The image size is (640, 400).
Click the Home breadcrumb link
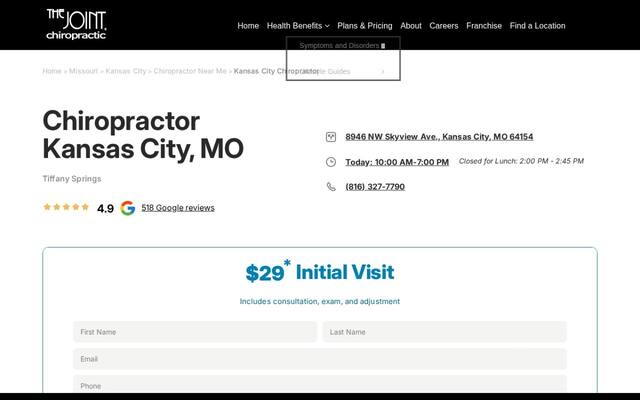(x=52, y=71)
